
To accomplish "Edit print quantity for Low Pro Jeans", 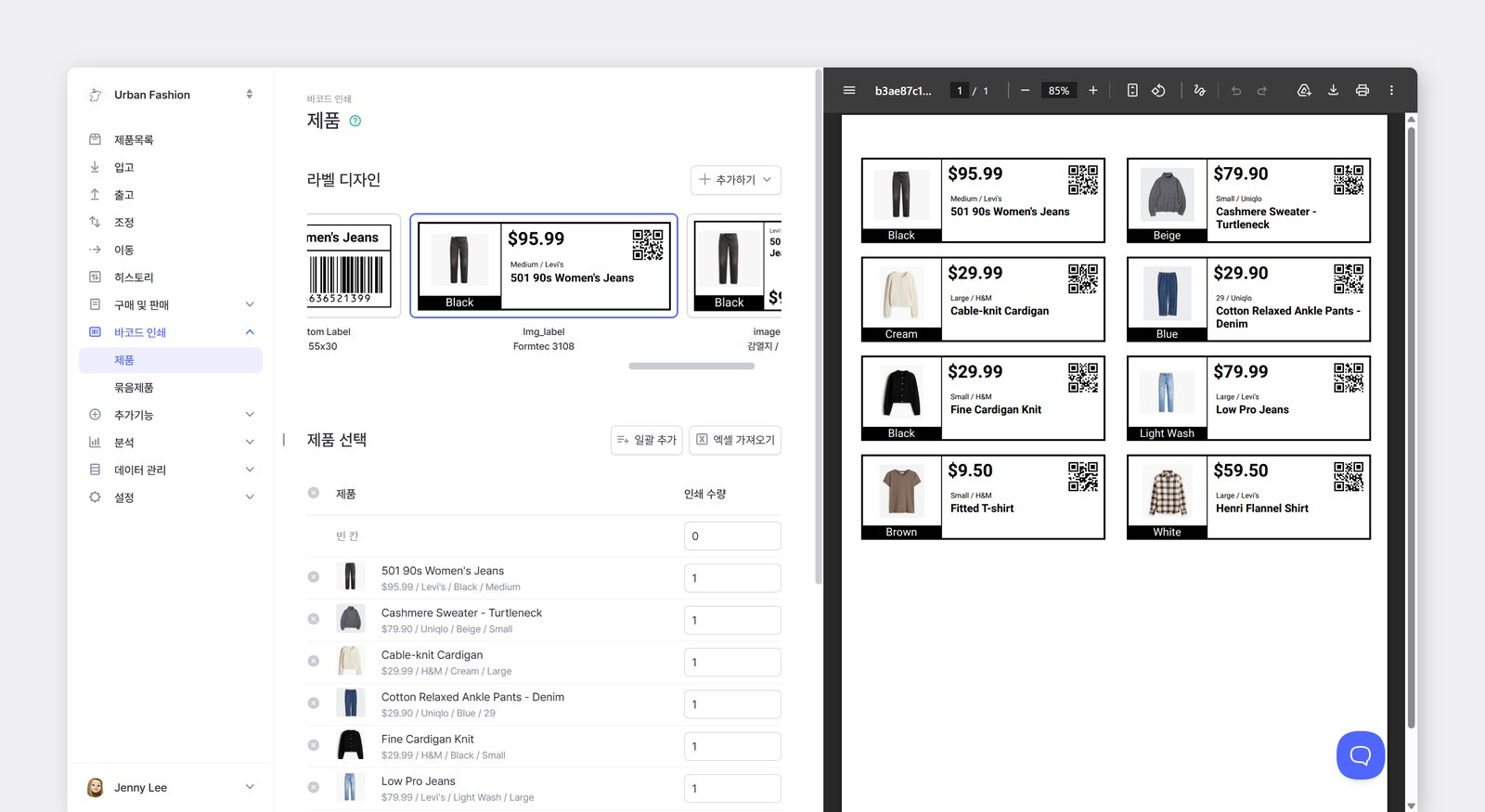I will click(x=732, y=789).
